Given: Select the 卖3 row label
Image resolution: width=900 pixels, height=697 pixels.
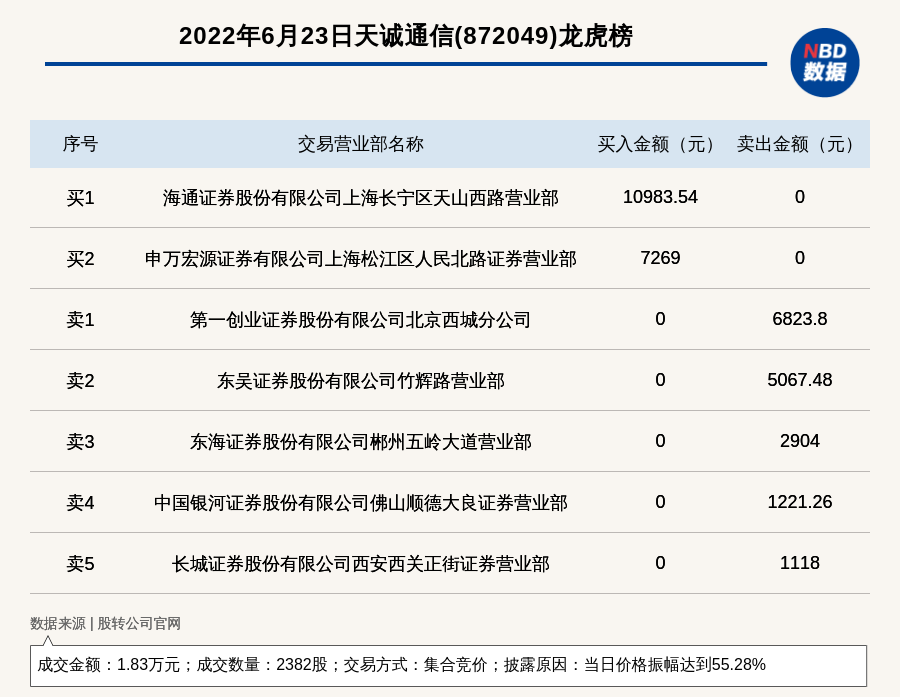Looking at the screenshot, I should [80, 442].
